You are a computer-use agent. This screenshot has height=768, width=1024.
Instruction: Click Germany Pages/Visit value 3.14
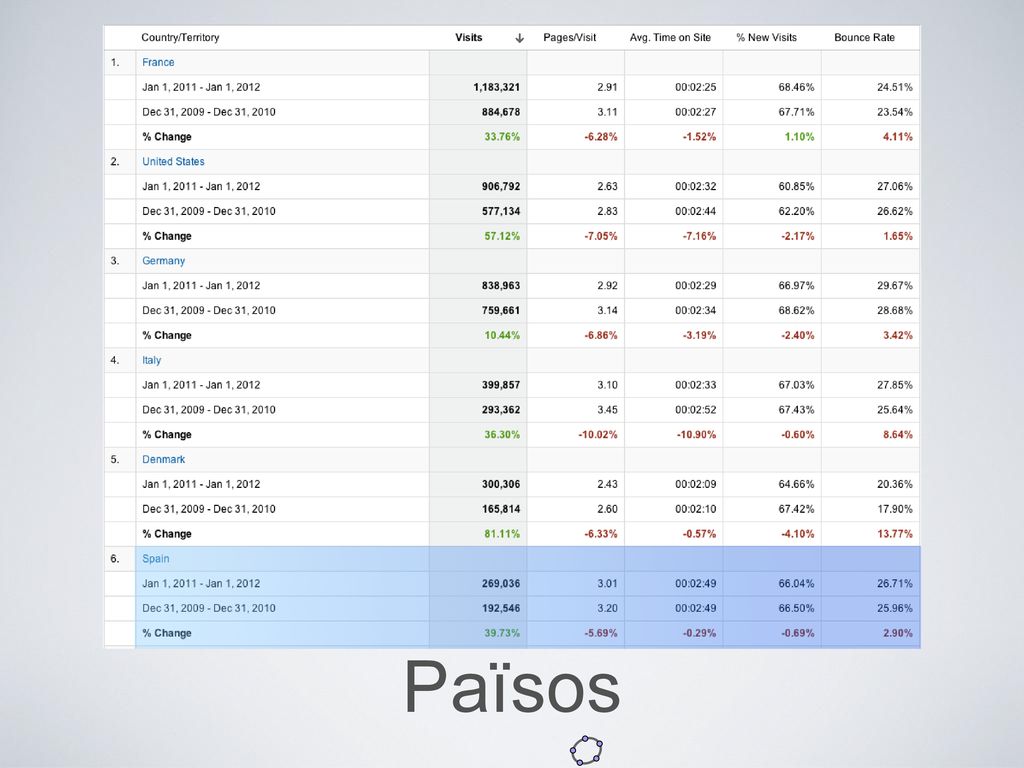[x=607, y=310]
